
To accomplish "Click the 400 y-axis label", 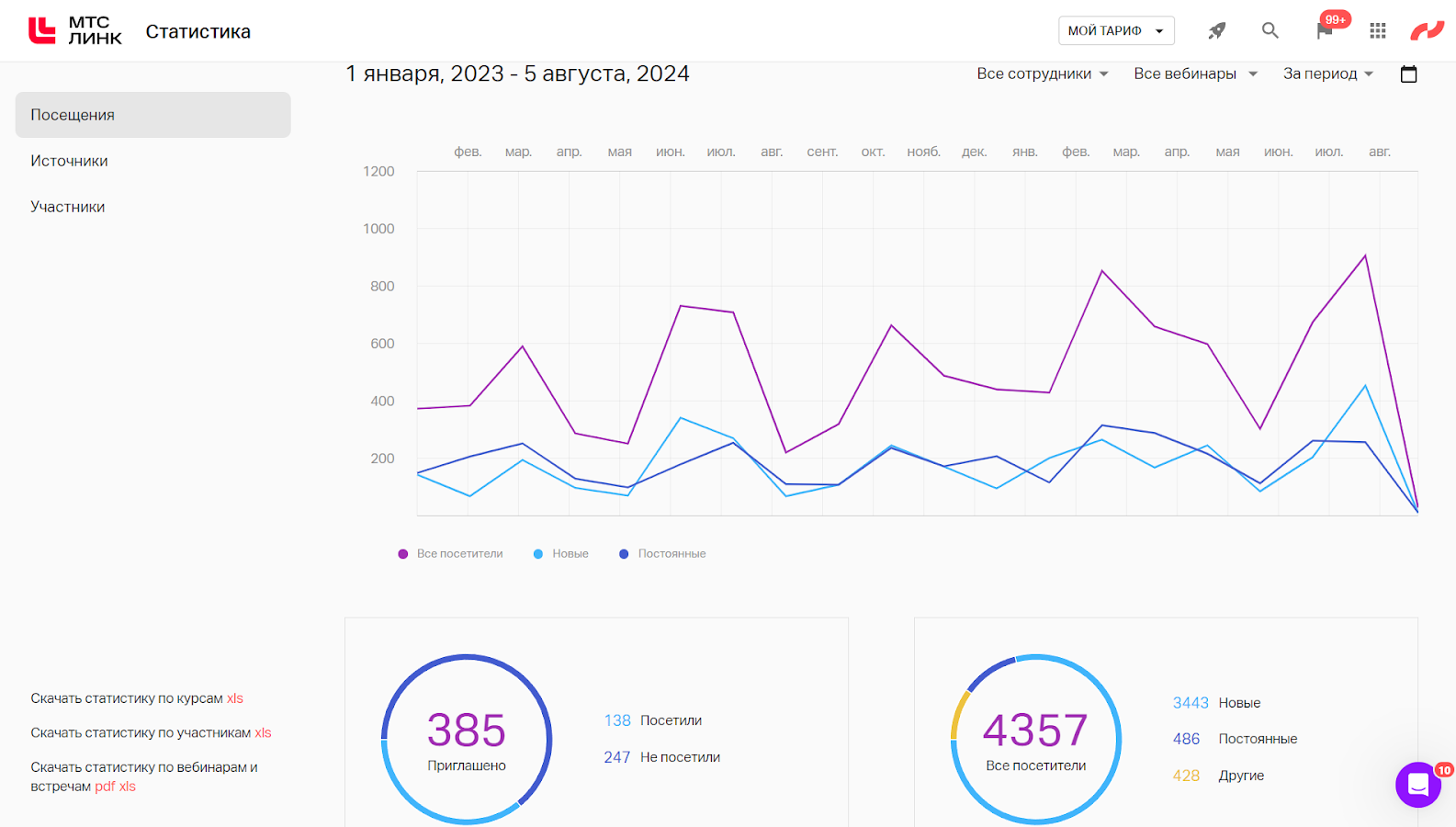I will point(382,402).
